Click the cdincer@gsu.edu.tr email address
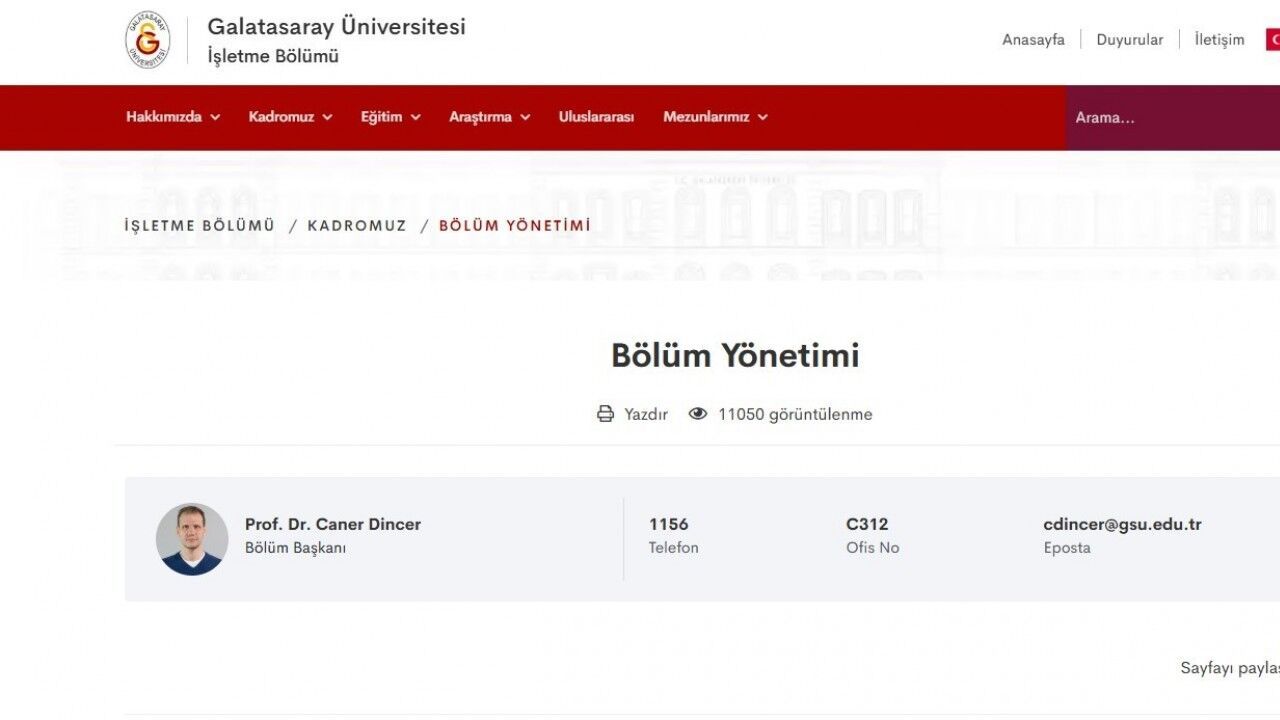 (1122, 524)
